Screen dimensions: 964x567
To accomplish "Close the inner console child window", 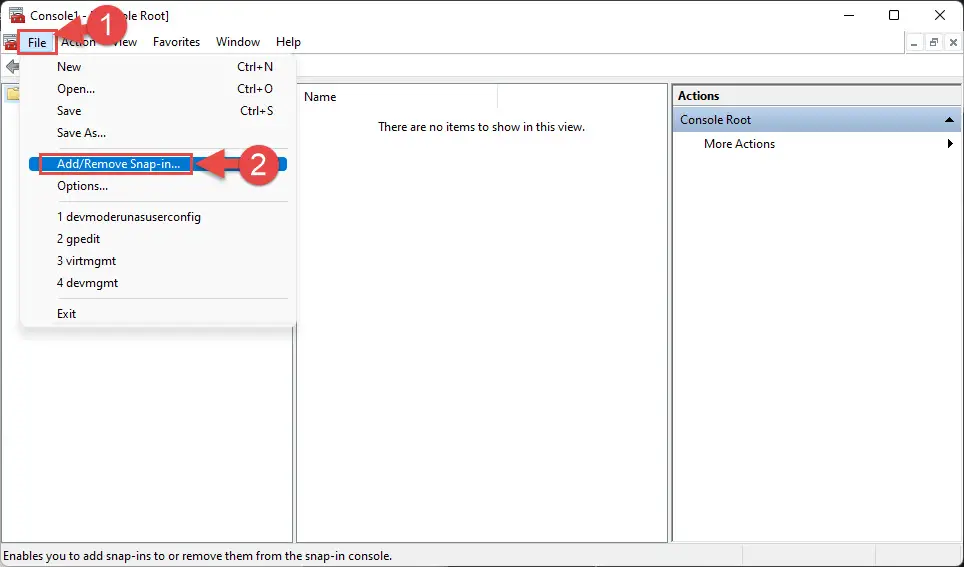I will coord(953,42).
